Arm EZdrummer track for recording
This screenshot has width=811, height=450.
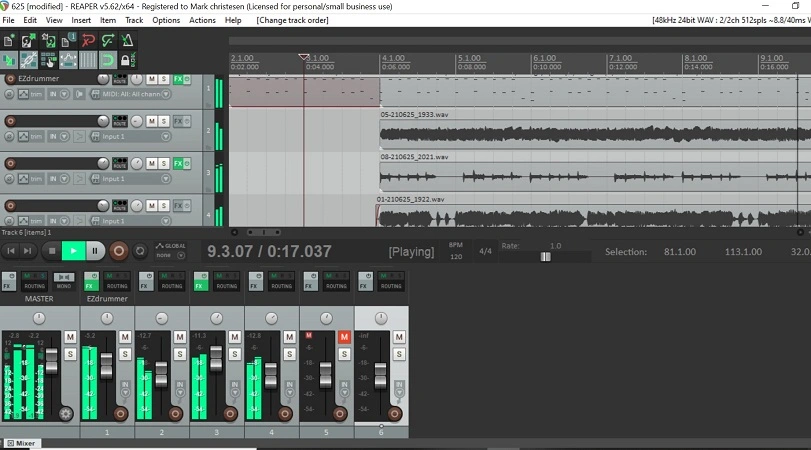tap(10, 79)
